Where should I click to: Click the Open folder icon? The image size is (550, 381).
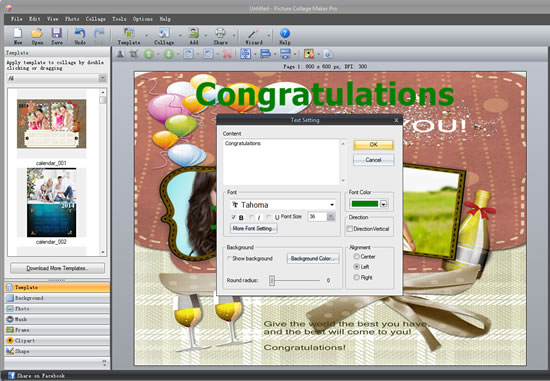click(x=37, y=33)
